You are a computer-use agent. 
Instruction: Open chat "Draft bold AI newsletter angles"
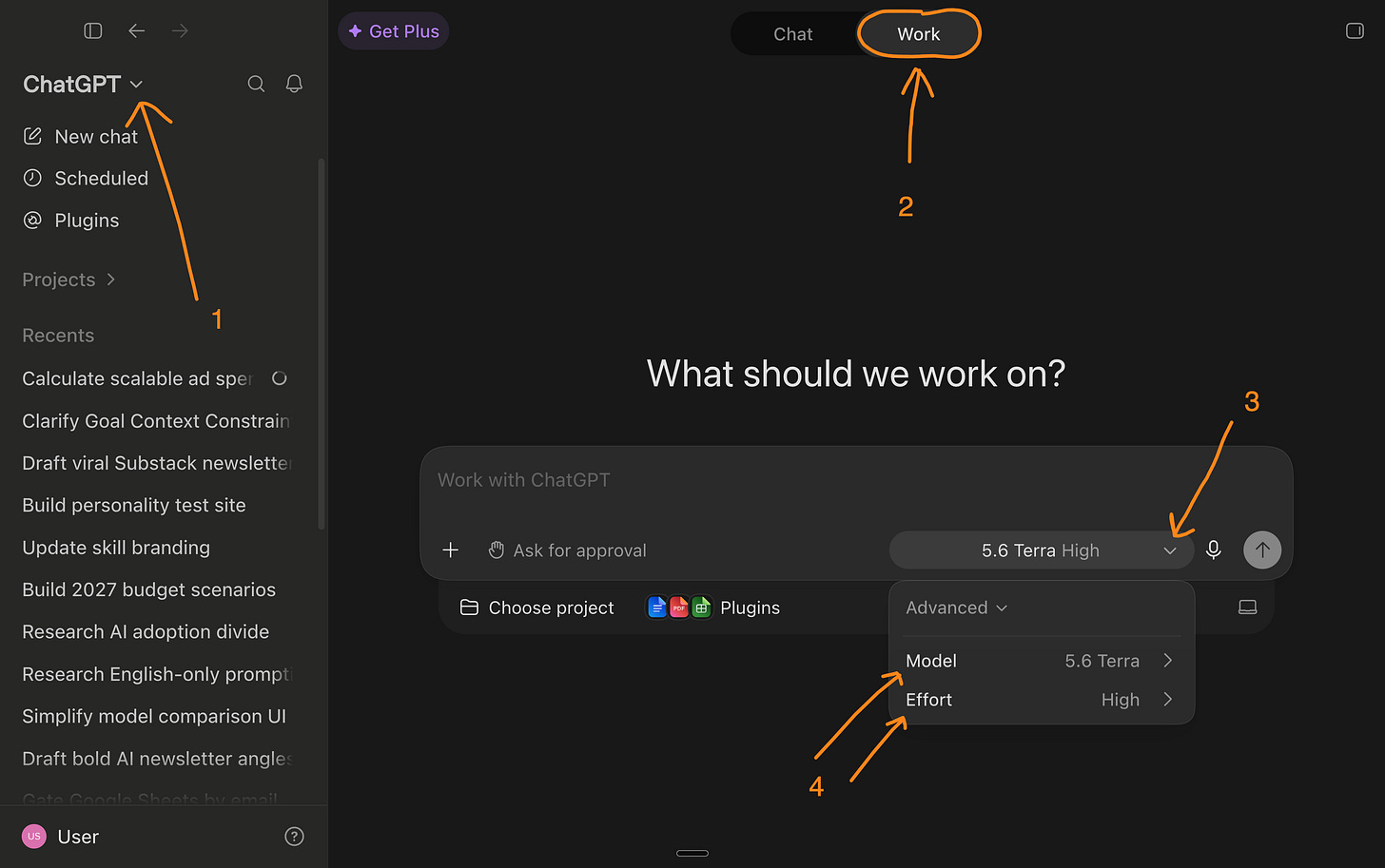(155, 759)
